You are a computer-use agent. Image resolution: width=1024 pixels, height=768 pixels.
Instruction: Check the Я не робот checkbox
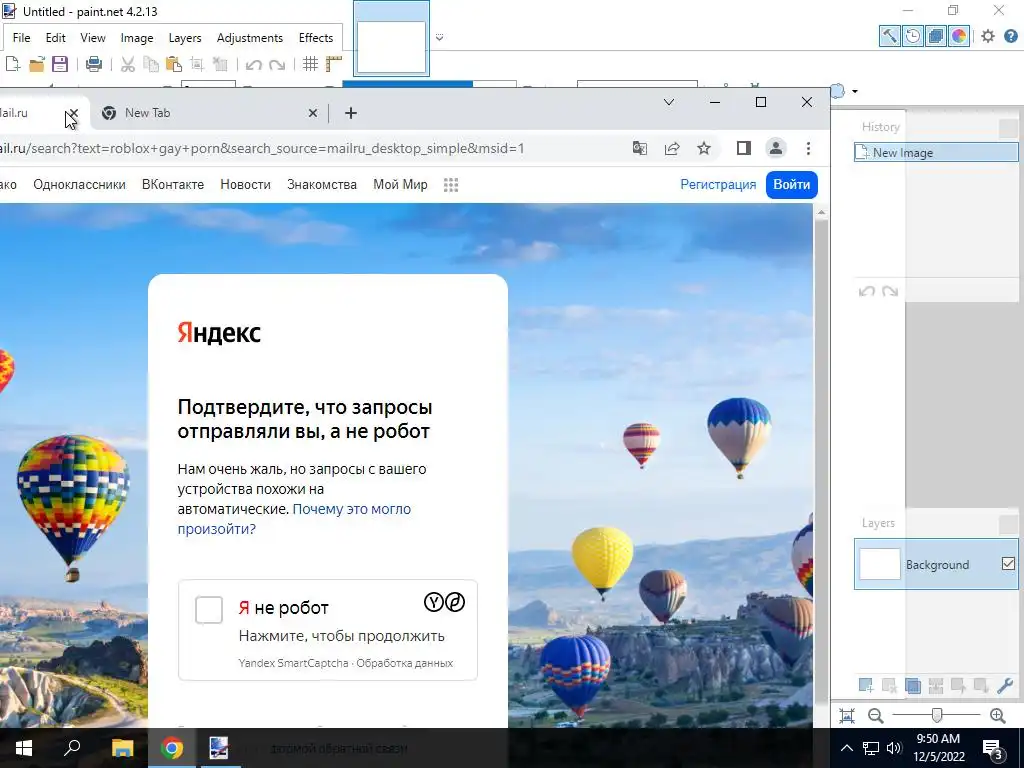[x=209, y=610]
